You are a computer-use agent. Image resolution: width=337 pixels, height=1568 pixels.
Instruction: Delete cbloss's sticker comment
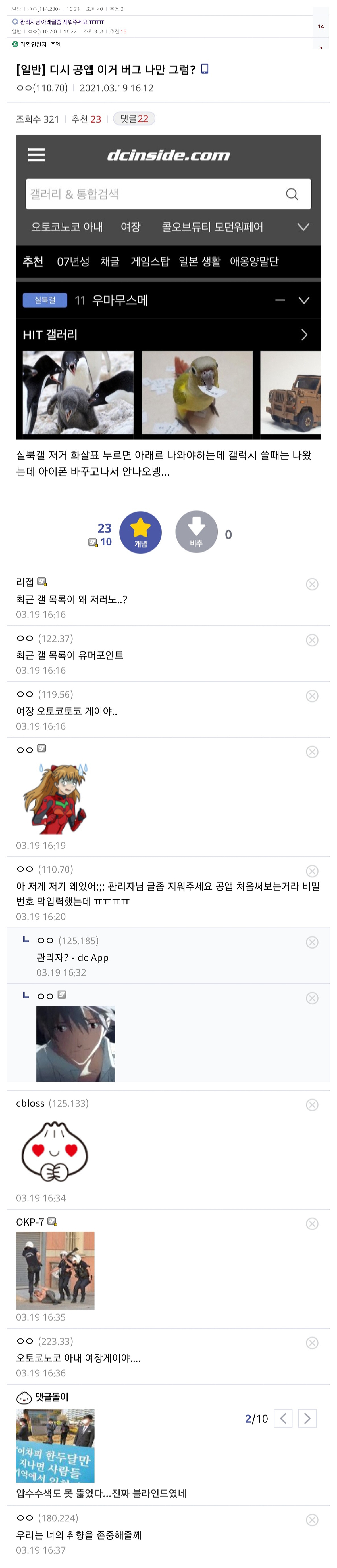coord(312,1105)
